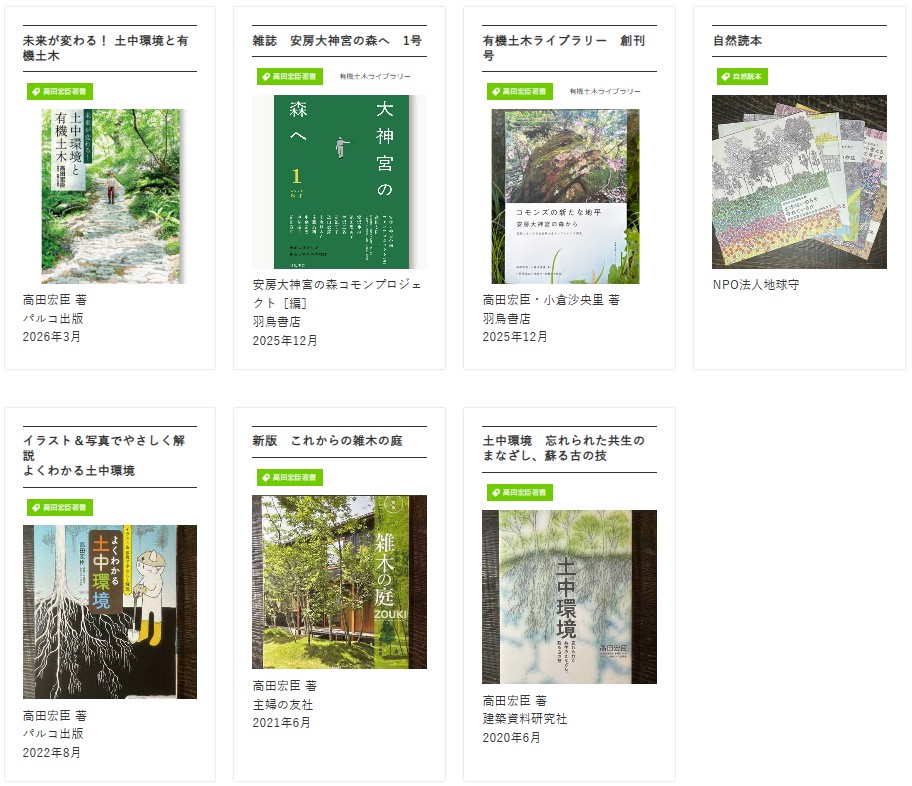Image resolution: width=912 pixels, height=786 pixels.
Task: Open 有機土木ライブラリー 創刊号 title link
Action: coord(563,48)
